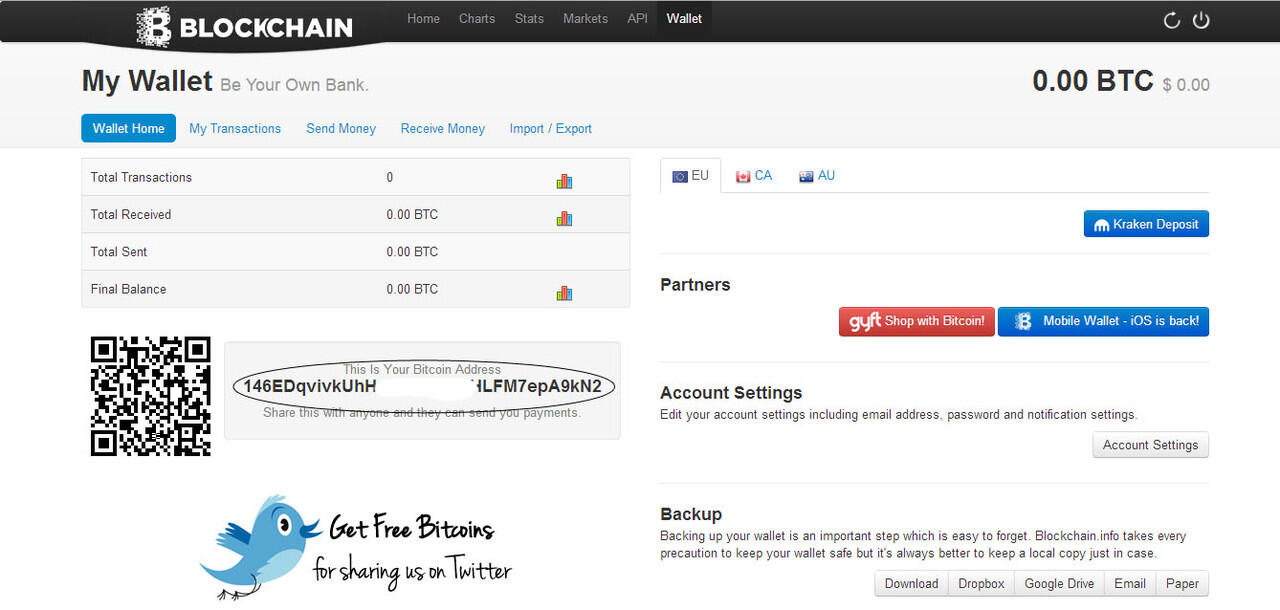
Task: Open chart icon for Total Transactions
Action: [x=564, y=181]
